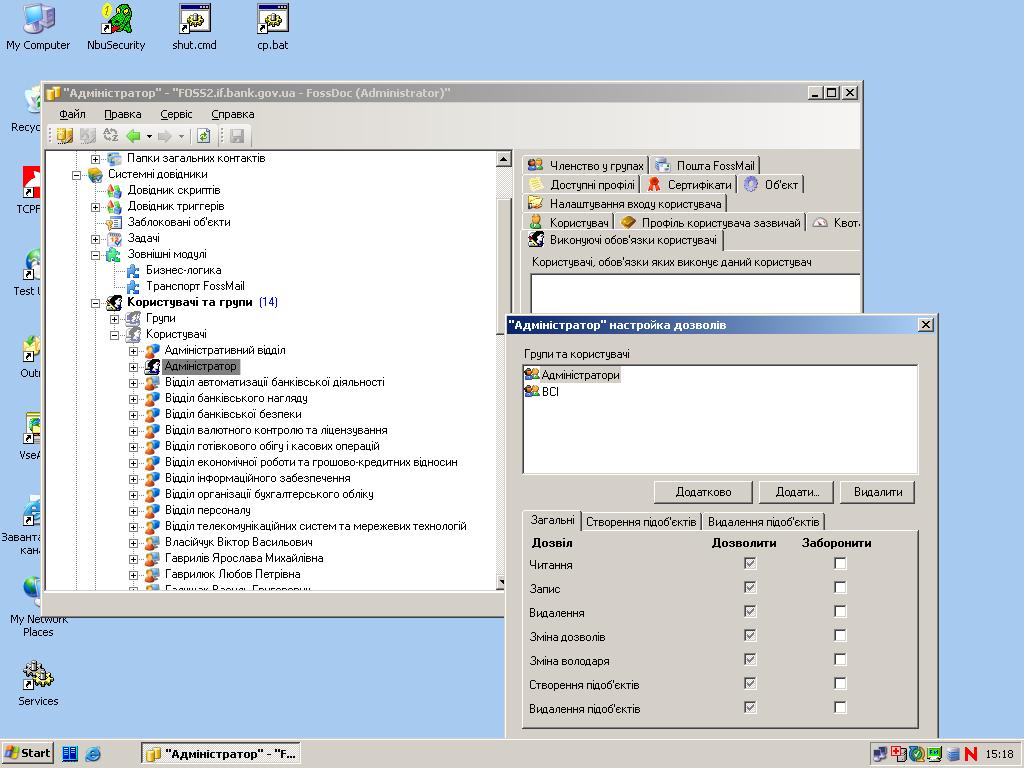Click the cp.bat desktop icon
Image resolution: width=1024 pixels, height=768 pixels.
[272, 28]
